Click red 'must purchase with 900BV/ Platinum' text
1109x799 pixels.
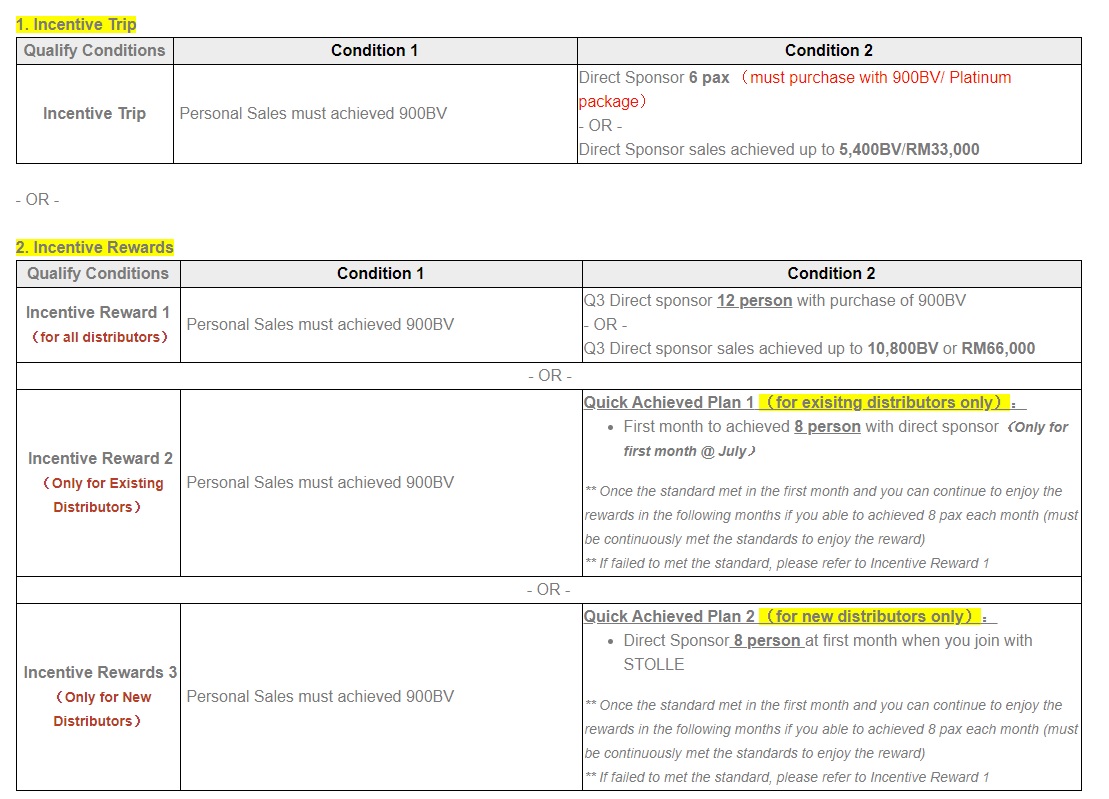881,78
